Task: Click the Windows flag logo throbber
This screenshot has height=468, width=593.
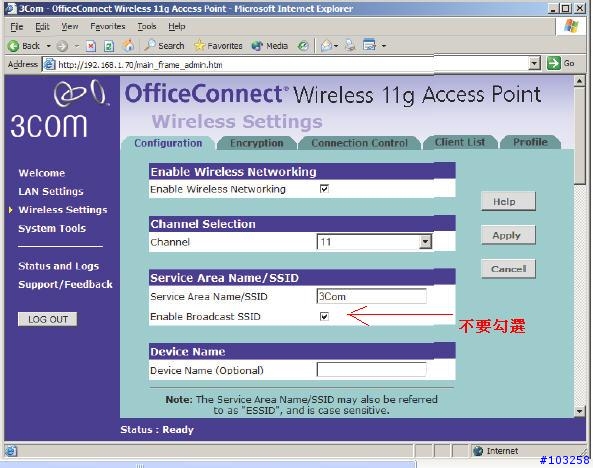Action: [x=571, y=26]
